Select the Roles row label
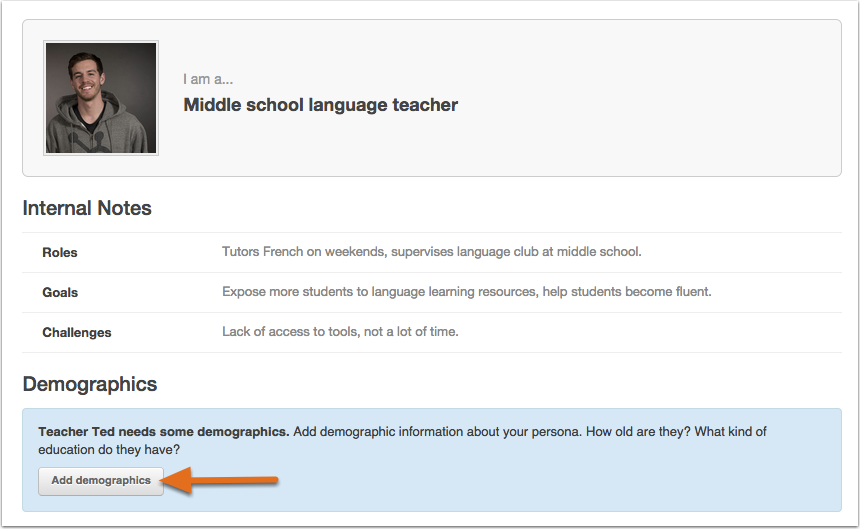Viewport: 860px width, 529px height. tap(60, 252)
